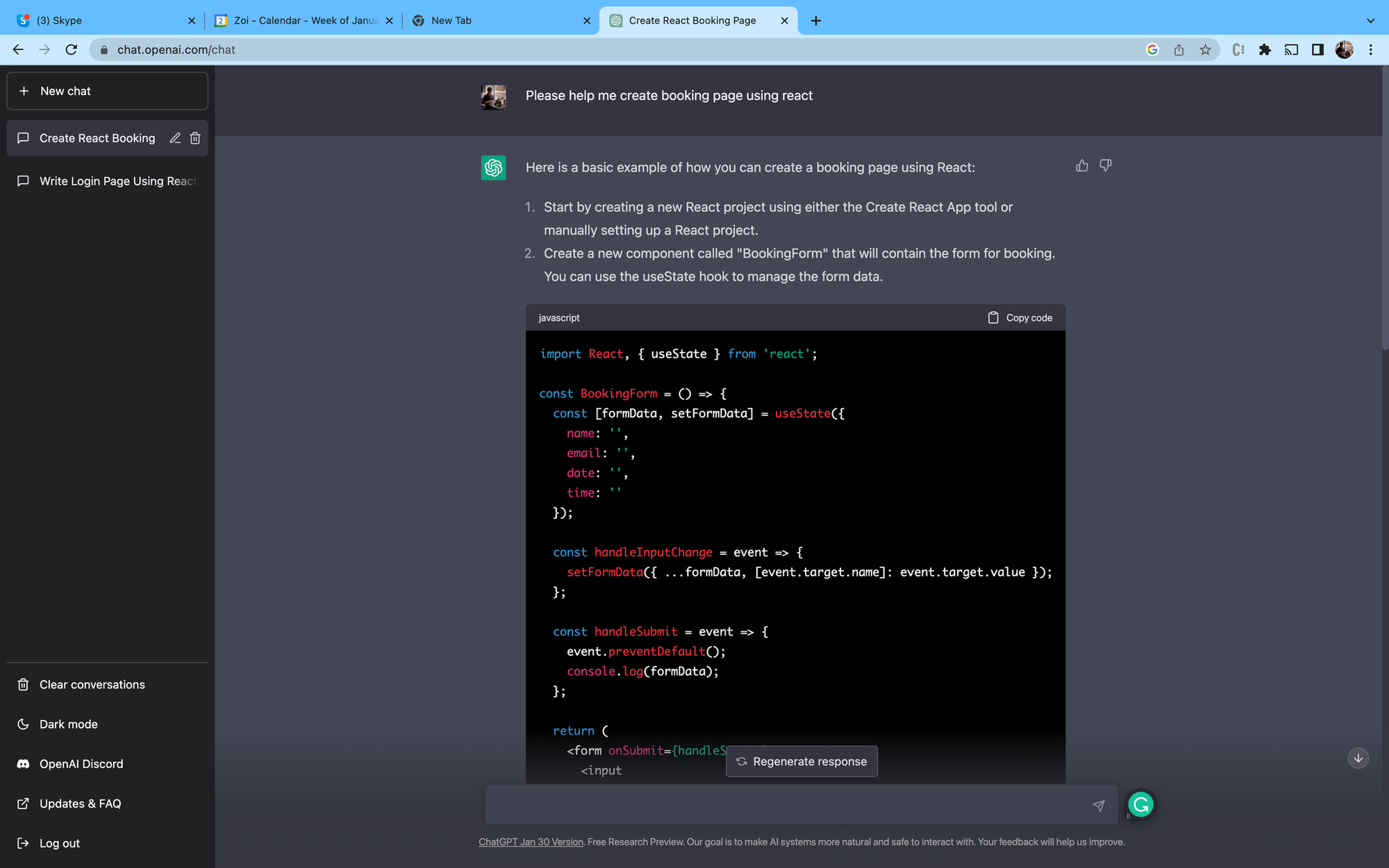Click Regenerate response button
Screen dimensions: 1389x868
[801, 761]
